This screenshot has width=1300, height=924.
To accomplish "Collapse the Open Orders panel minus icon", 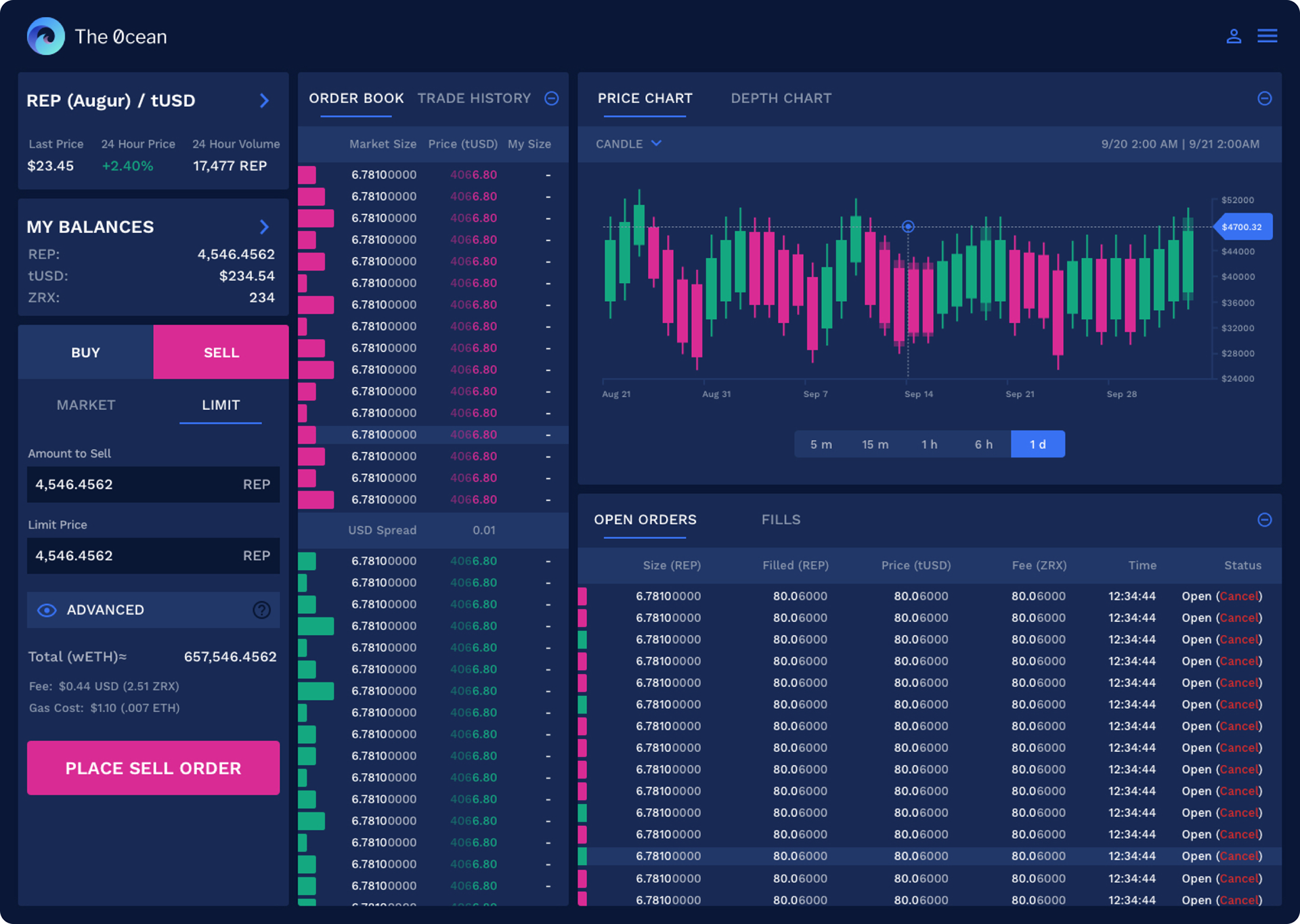I will point(1264,520).
